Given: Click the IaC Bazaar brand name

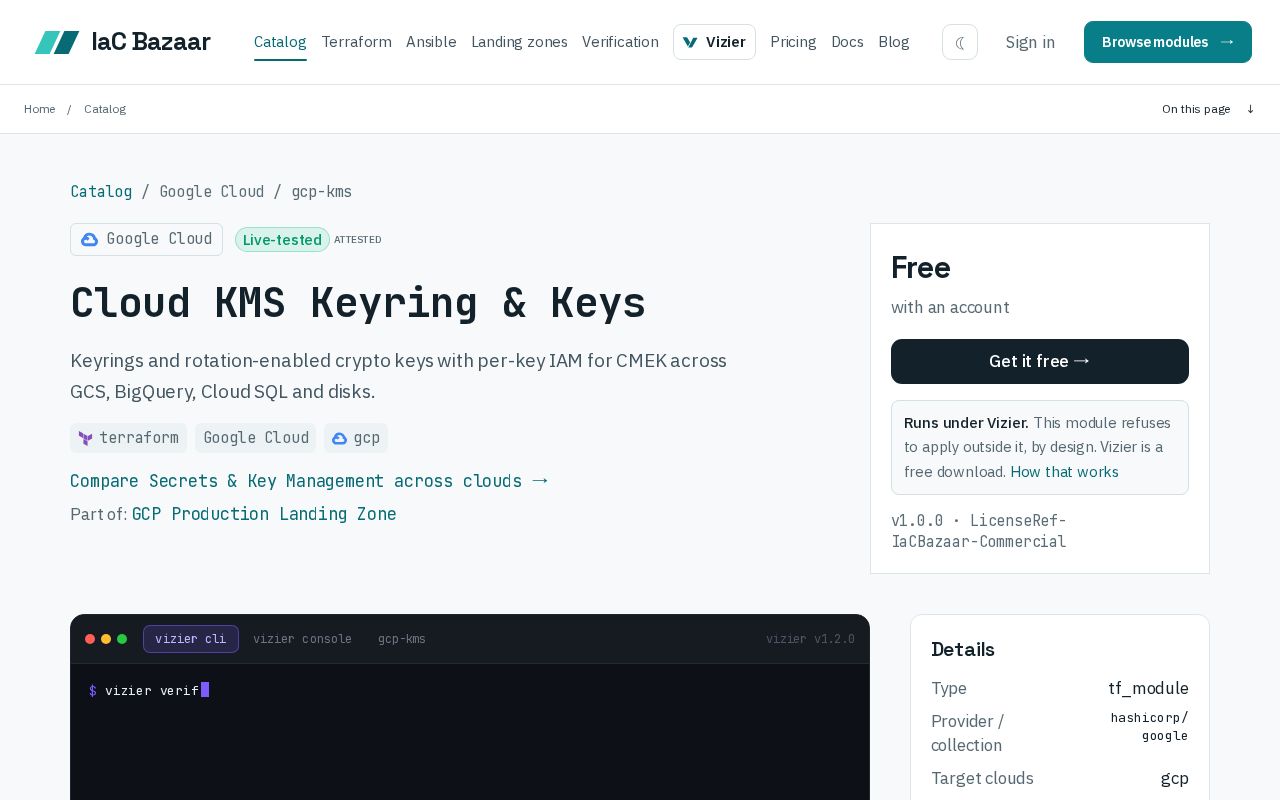Looking at the screenshot, I should tap(151, 42).
